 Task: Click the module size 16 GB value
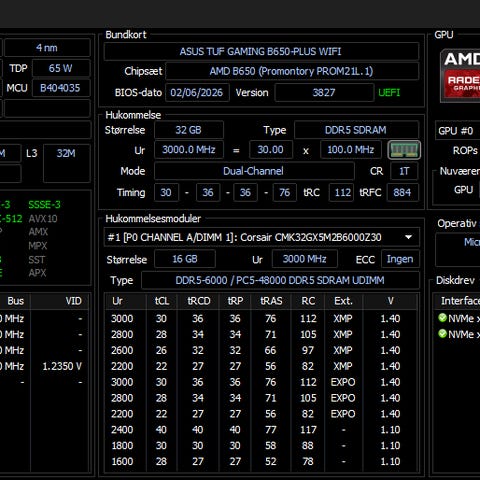185,259
